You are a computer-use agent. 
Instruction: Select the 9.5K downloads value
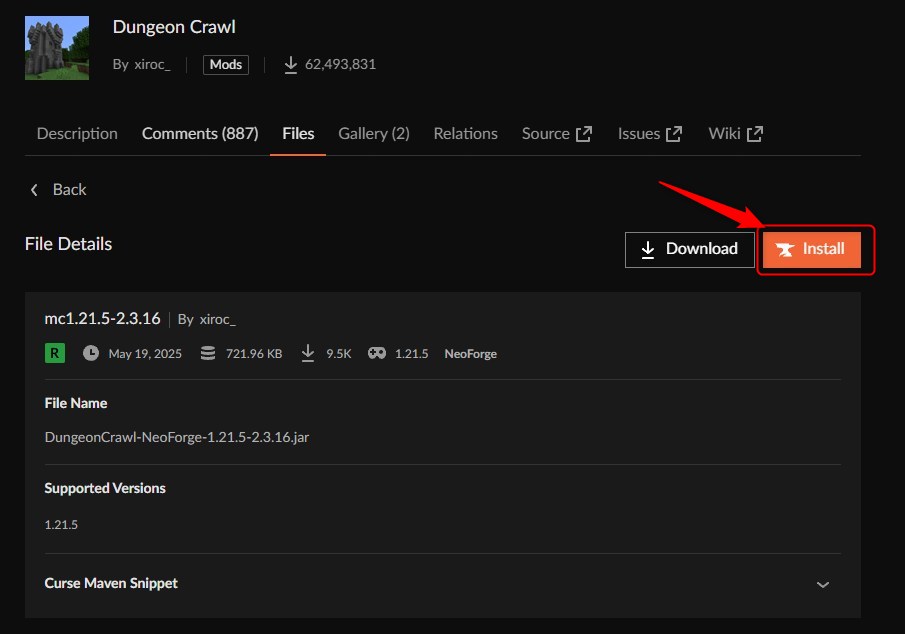(339, 353)
